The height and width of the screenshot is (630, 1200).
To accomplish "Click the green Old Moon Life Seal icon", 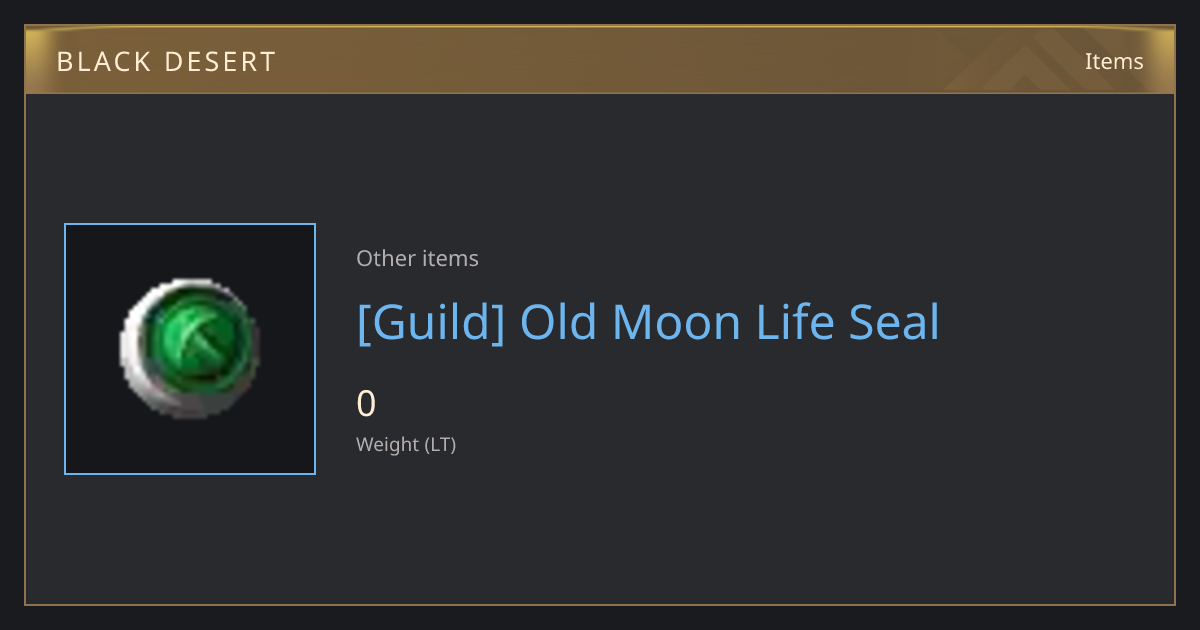I will tap(190, 348).
